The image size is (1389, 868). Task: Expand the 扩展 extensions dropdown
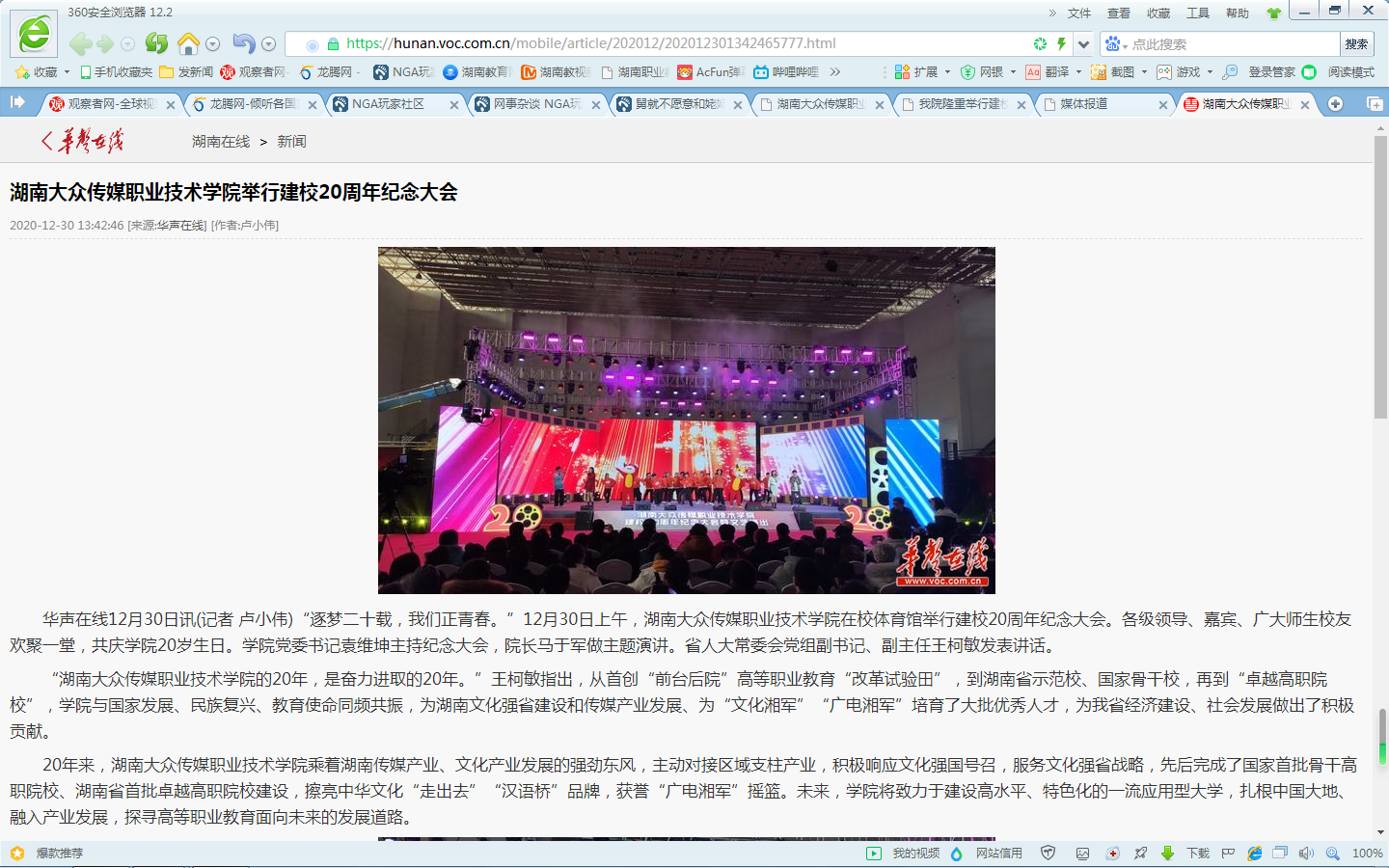click(x=947, y=72)
